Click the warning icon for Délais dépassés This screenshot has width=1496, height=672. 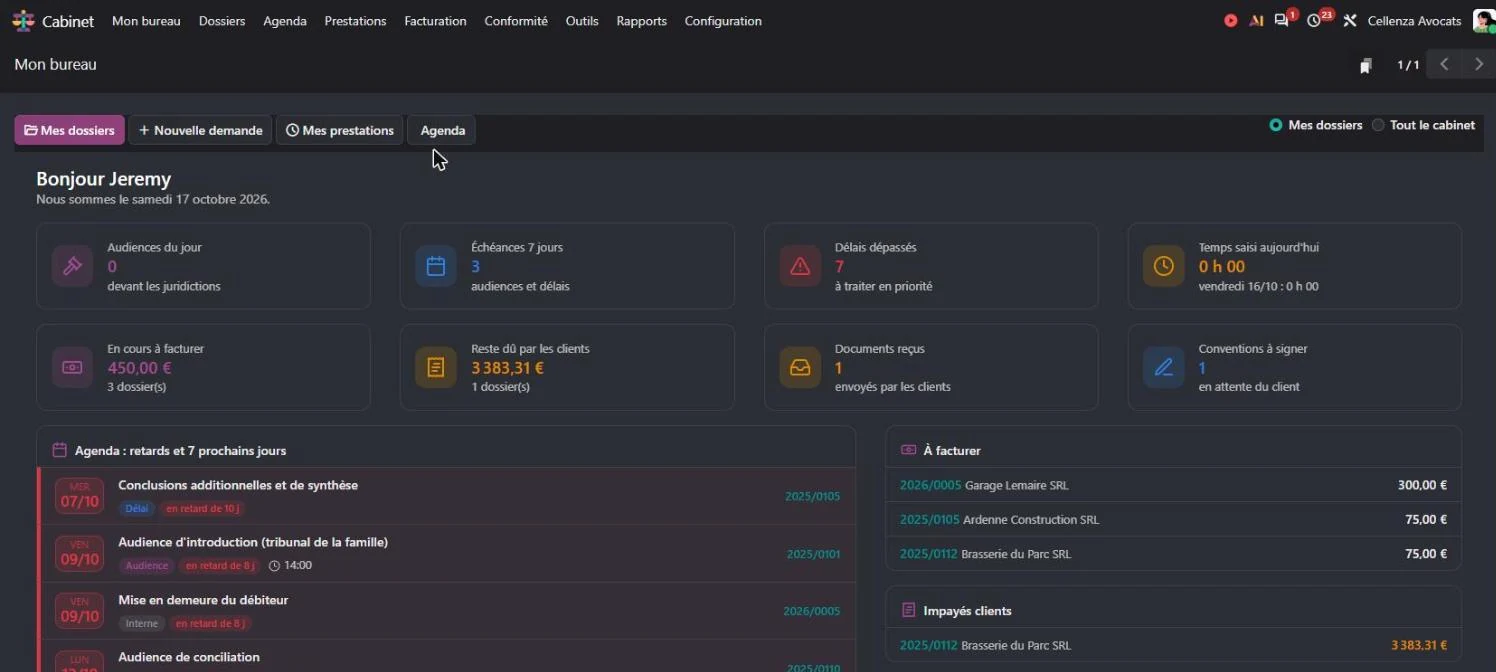[x=800, y=266]
